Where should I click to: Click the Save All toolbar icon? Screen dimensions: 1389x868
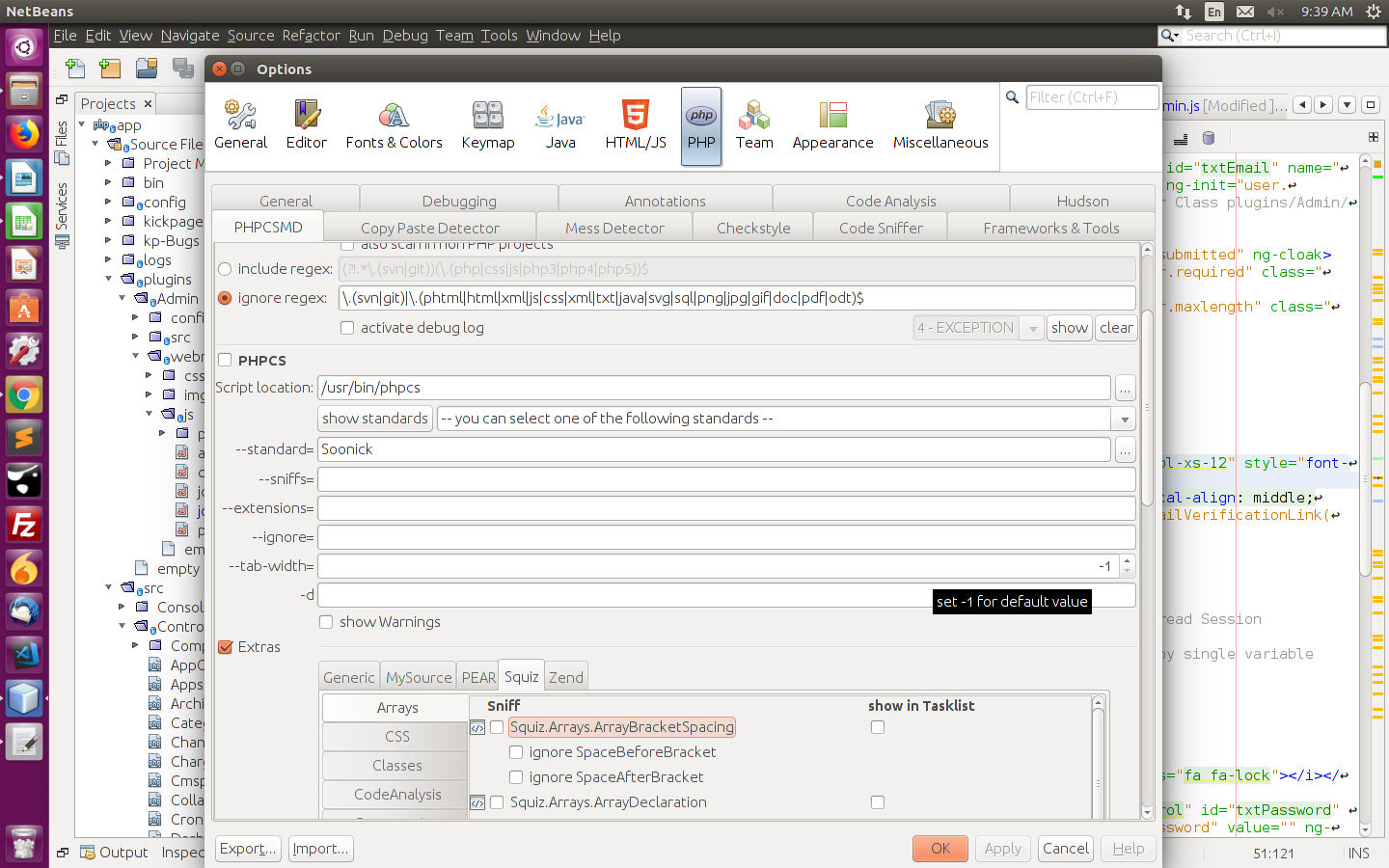[x=182, y=68]
